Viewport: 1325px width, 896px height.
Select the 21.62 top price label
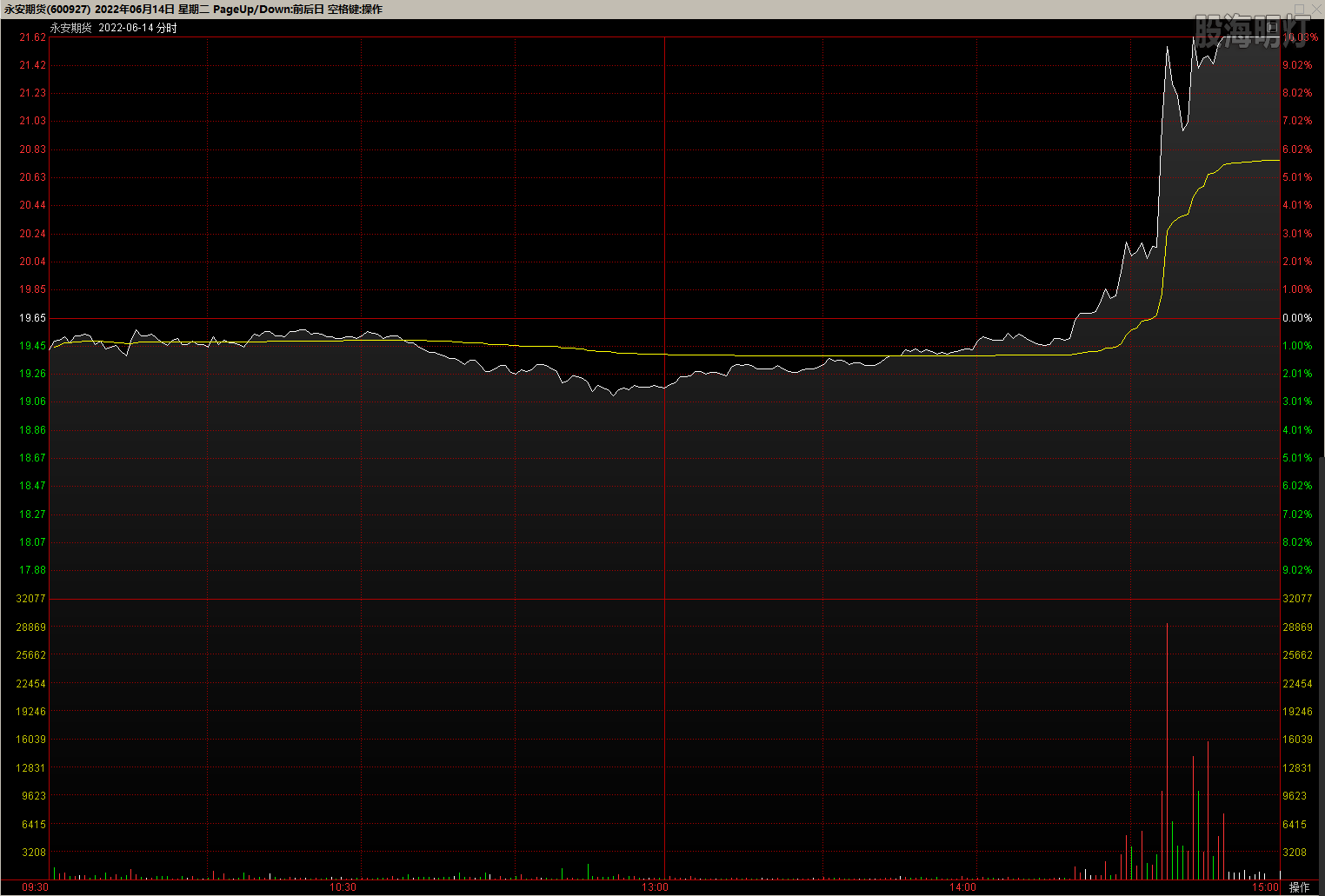click(33, 37)
